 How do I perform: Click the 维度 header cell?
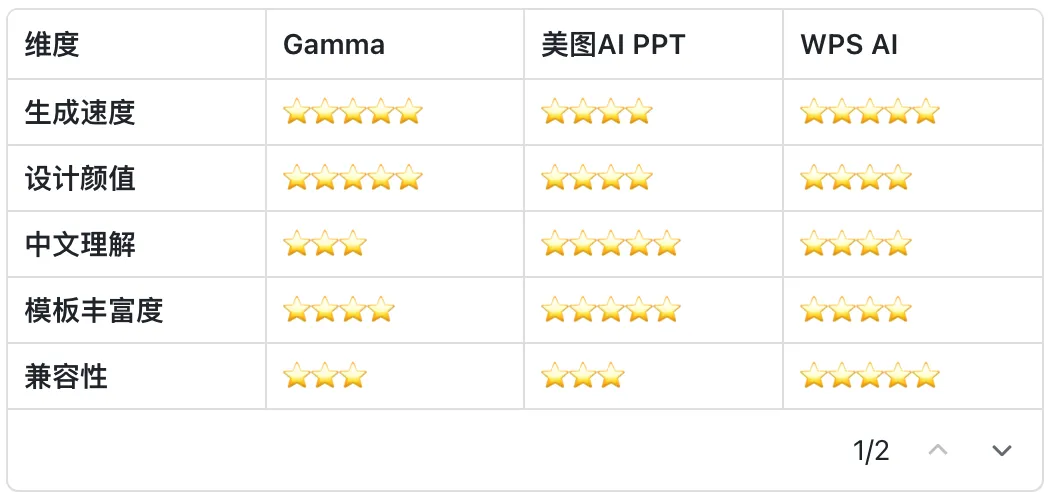[x=52, y=45]
